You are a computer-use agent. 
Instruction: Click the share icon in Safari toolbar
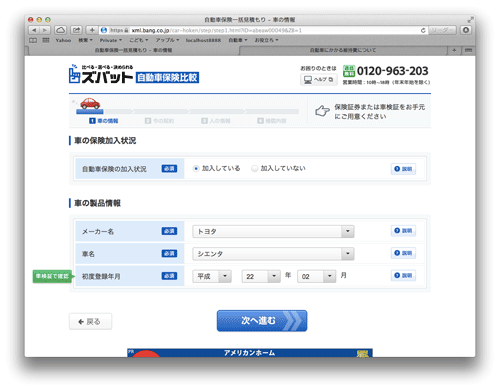76,30
